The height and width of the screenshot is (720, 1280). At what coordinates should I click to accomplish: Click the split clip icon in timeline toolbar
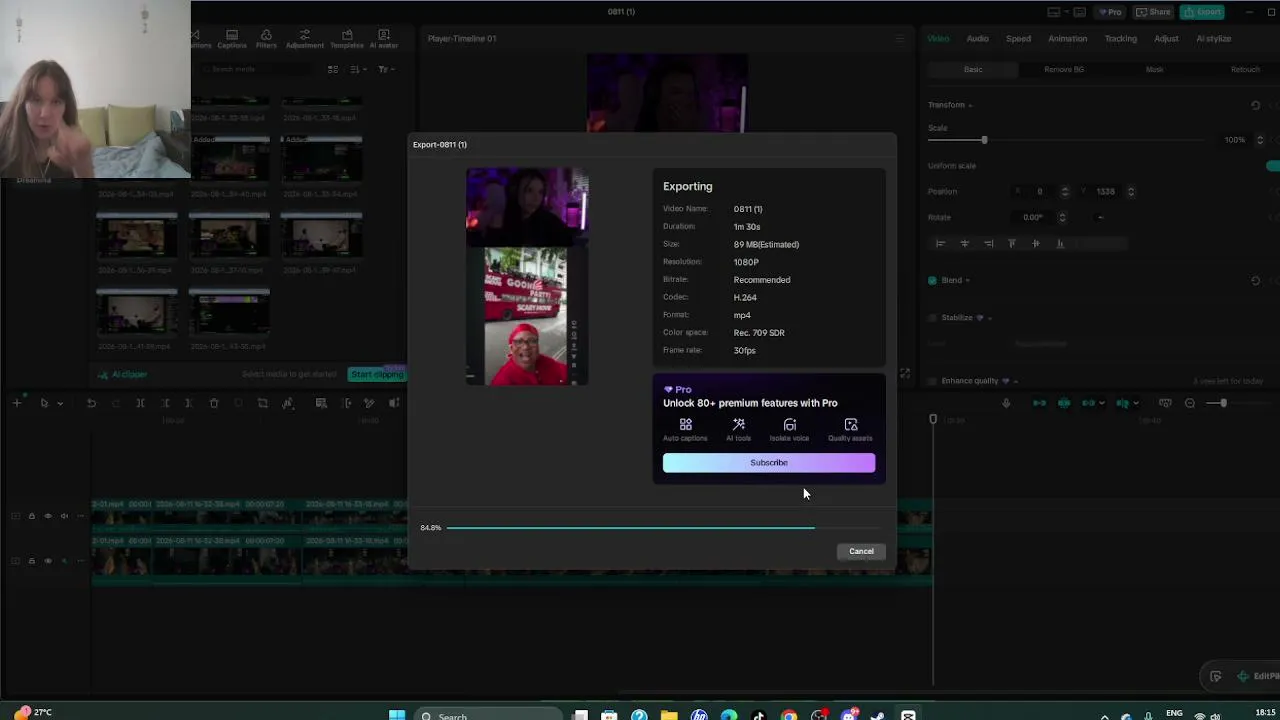[x=140, y=403]
